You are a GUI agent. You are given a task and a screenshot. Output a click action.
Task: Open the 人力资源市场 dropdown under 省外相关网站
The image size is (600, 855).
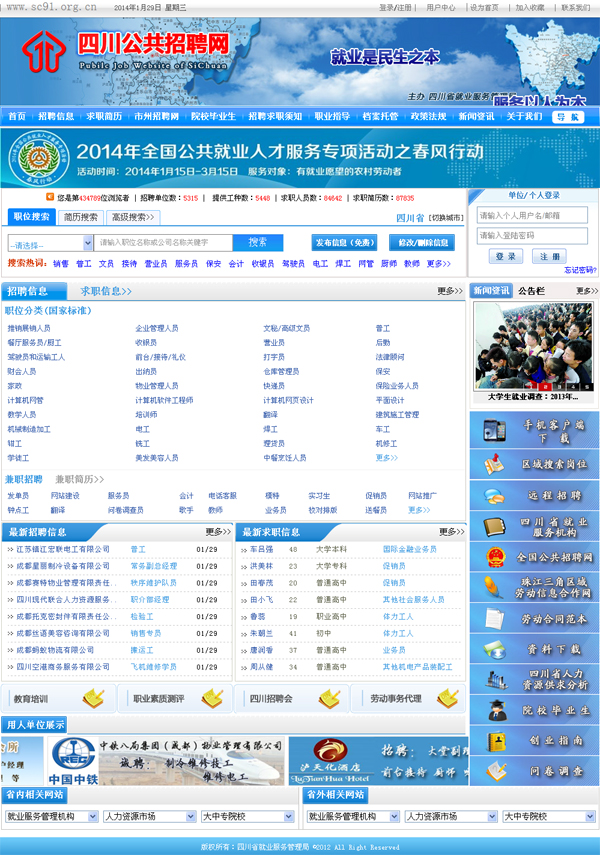pos(448,816)
